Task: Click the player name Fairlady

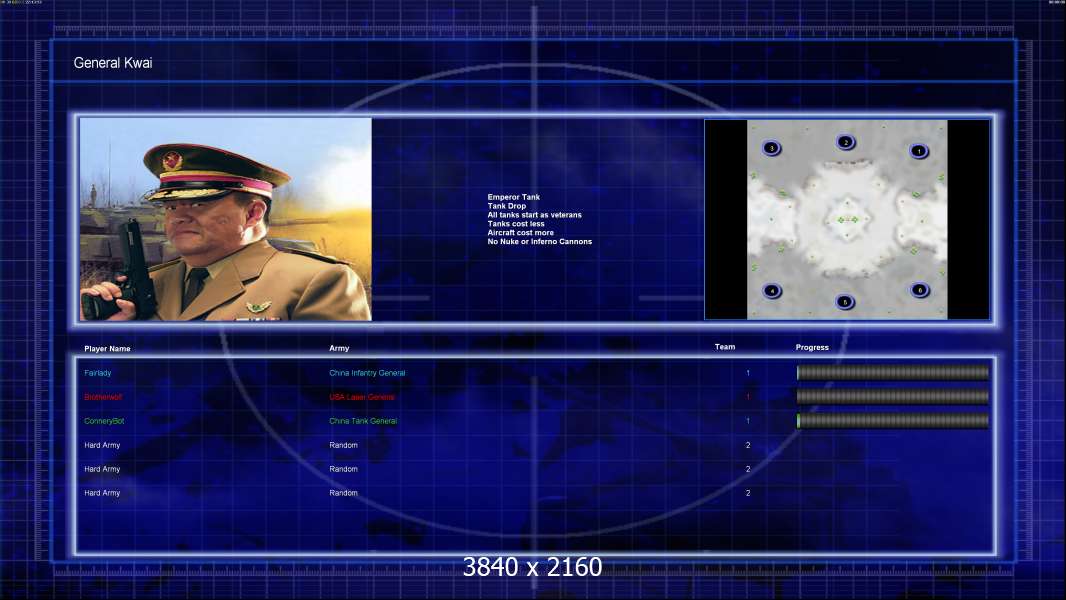Action: (x=98, y=373)
